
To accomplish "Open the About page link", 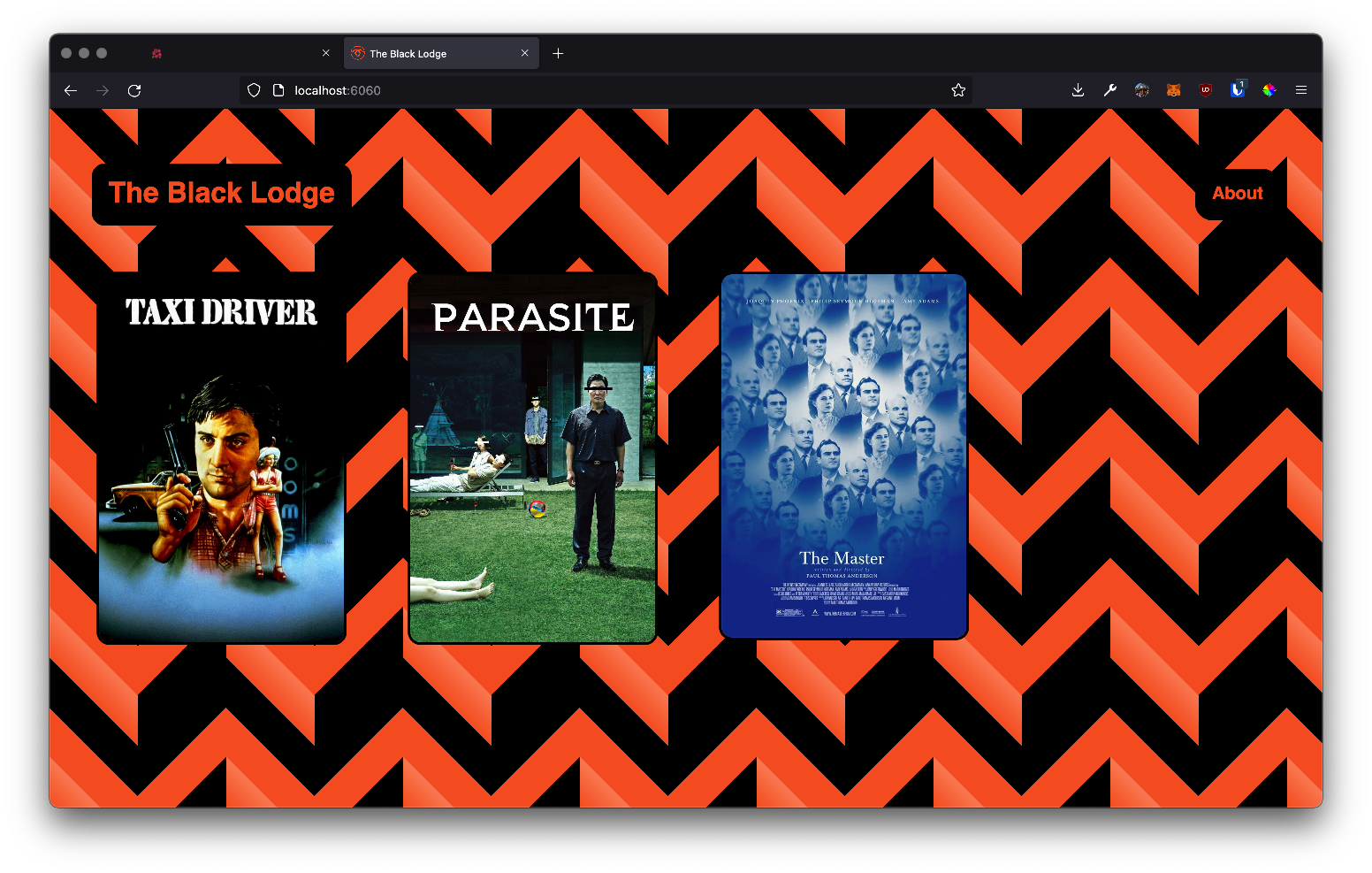I will click(1238, 193).
